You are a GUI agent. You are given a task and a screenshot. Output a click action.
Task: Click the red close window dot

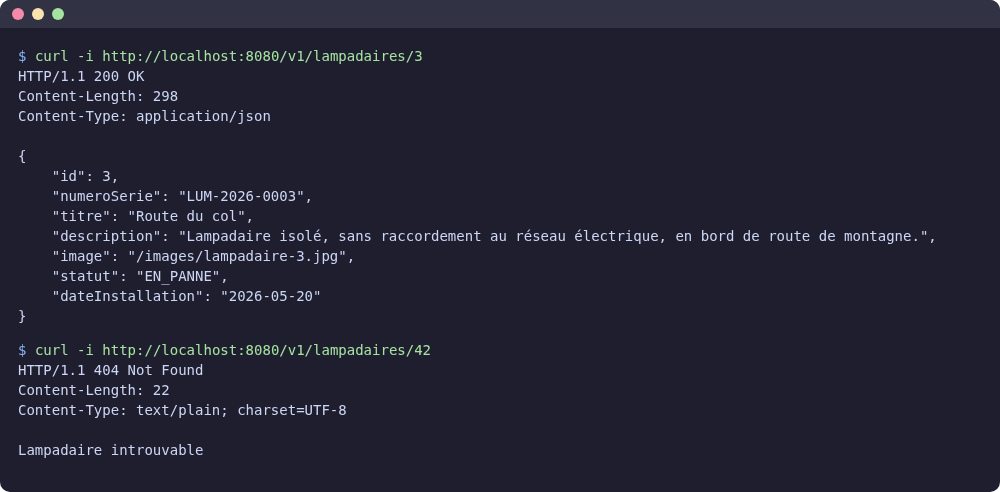click(x=18, y=14)
